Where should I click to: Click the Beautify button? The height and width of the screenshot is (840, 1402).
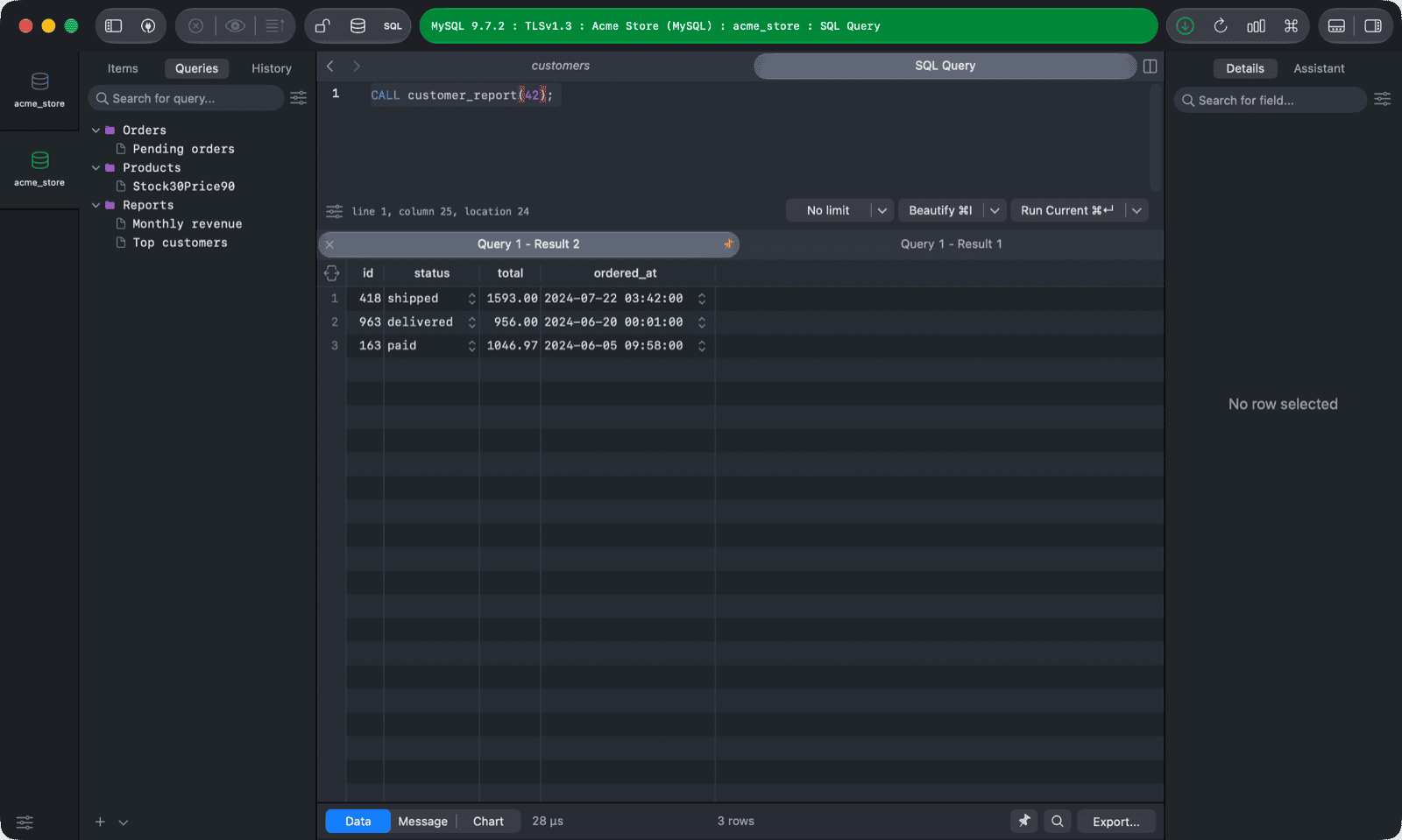tap(940, 210)
